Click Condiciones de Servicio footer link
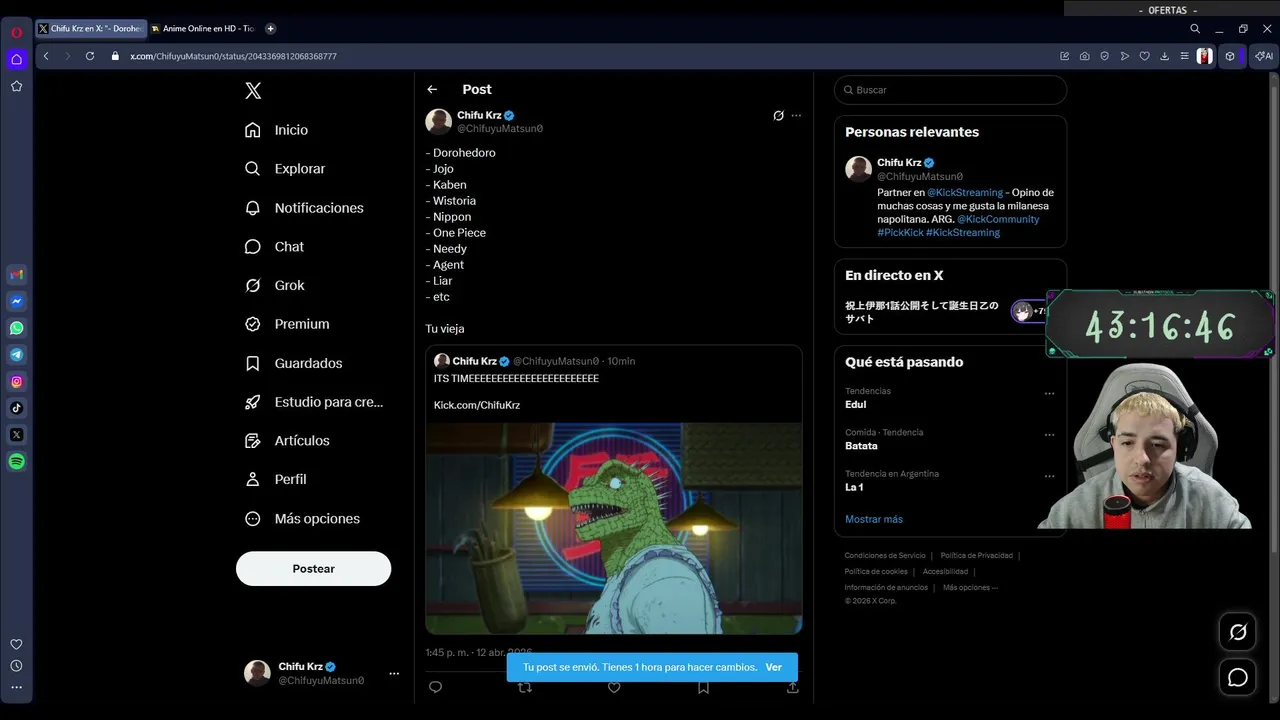 pyautogui.click(x=885, y=555)
